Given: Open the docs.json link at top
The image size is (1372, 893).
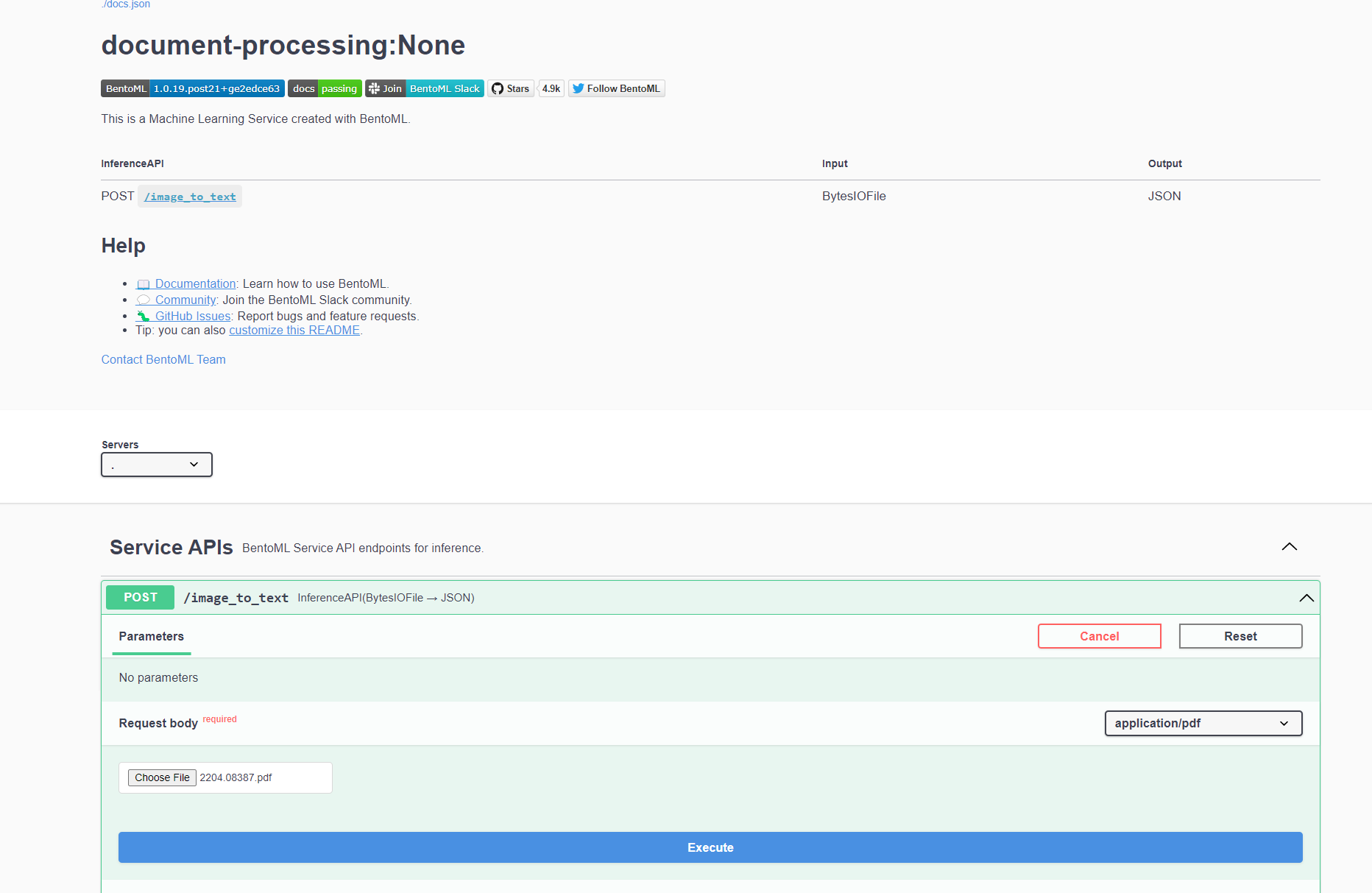Looking at the screenshot, I should [x=126, y=4].
